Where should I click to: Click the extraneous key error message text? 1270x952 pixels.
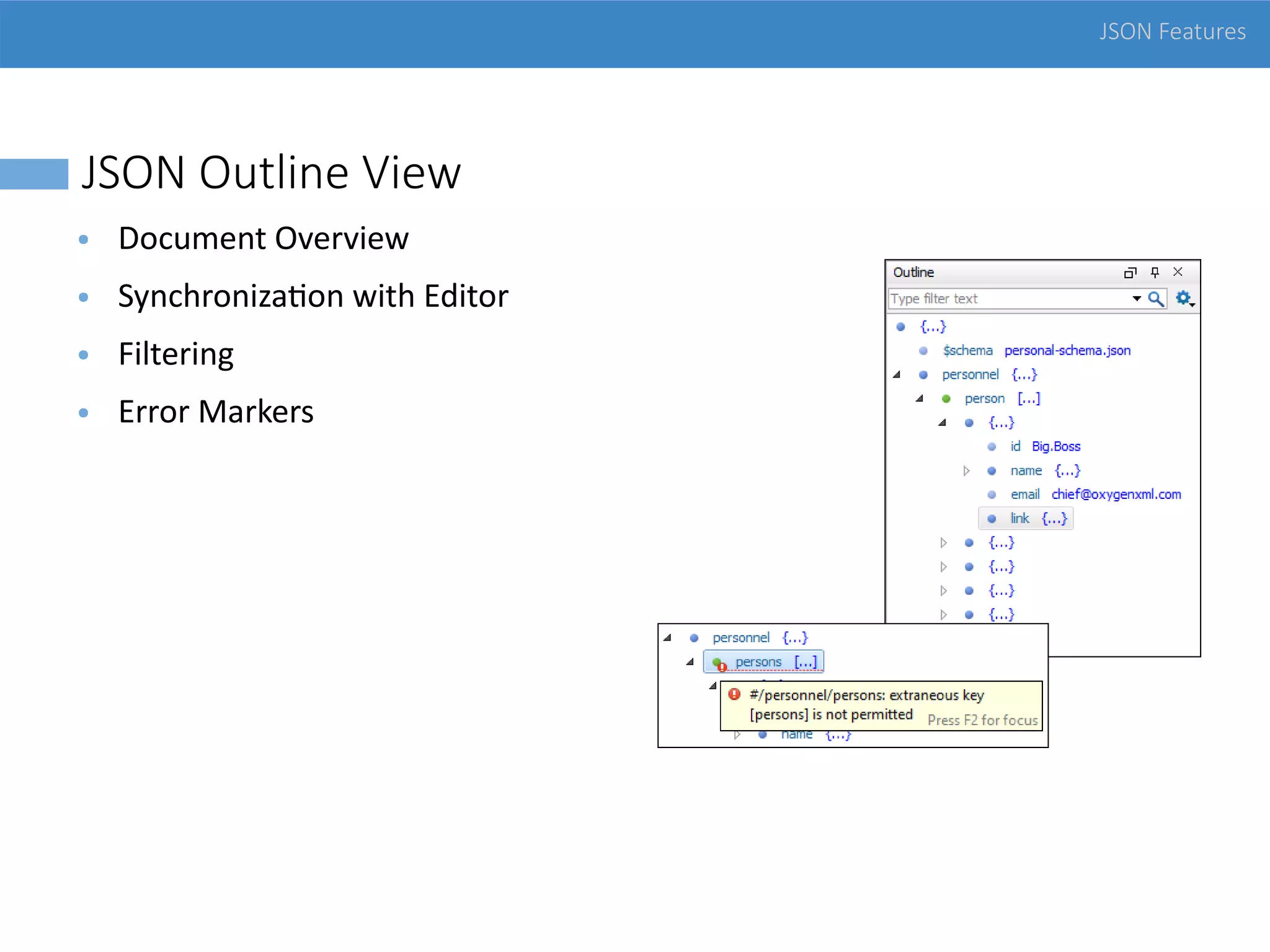(867, 705)
